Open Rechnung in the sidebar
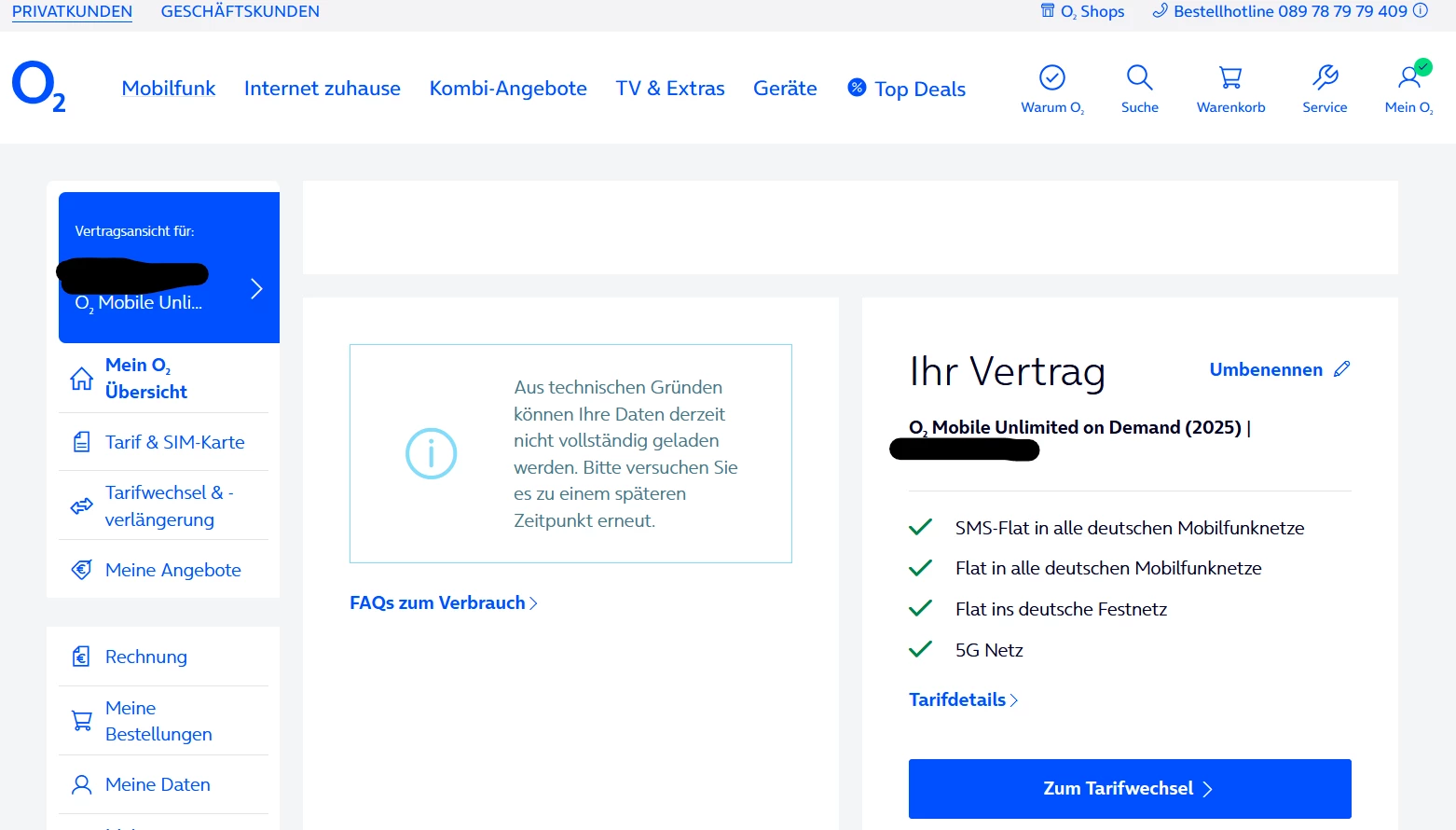This screenshot has width=1456, height=830. [146, 657]
